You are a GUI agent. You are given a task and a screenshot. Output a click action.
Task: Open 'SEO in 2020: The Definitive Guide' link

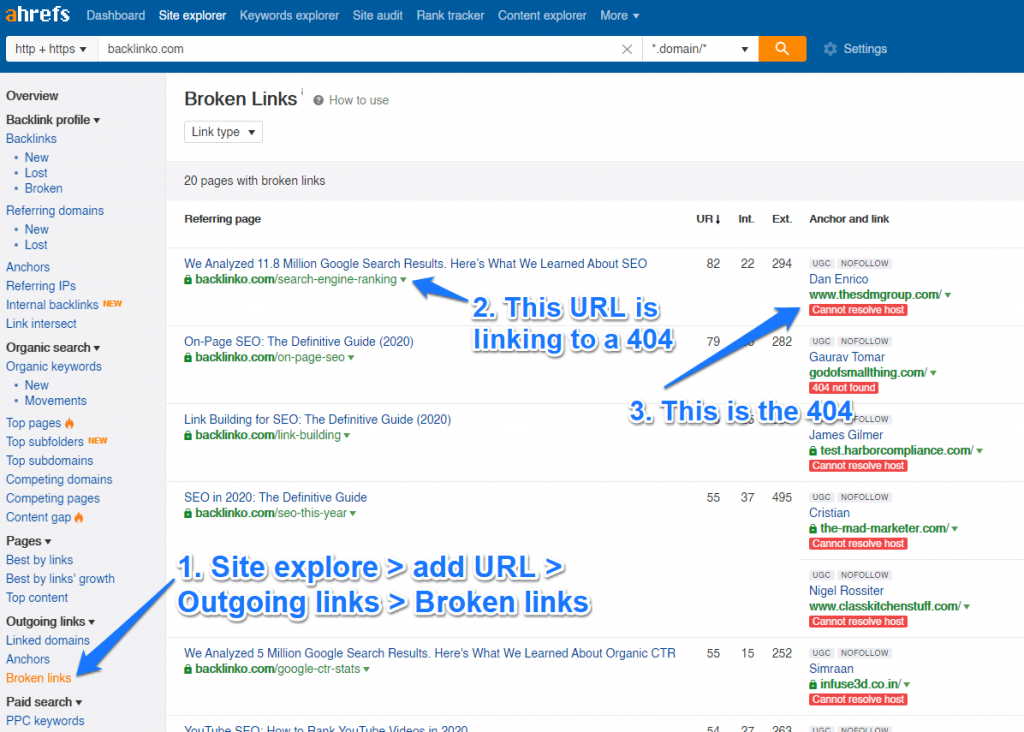[276, 497]
